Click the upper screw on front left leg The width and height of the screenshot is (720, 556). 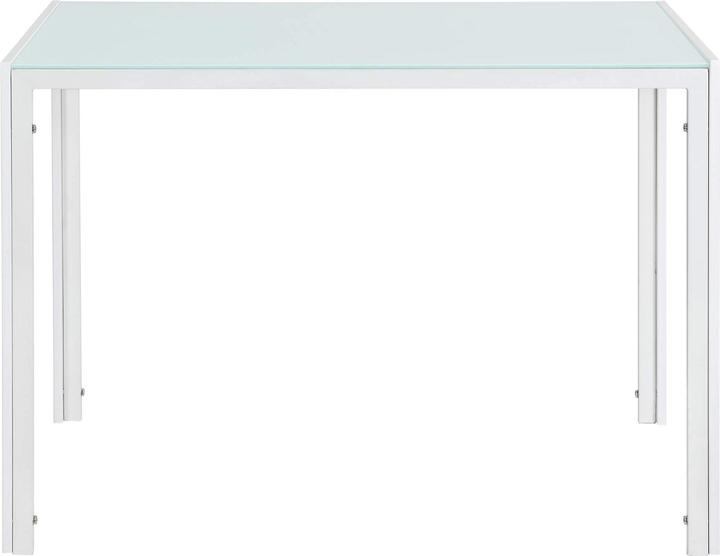click(34, 128)
